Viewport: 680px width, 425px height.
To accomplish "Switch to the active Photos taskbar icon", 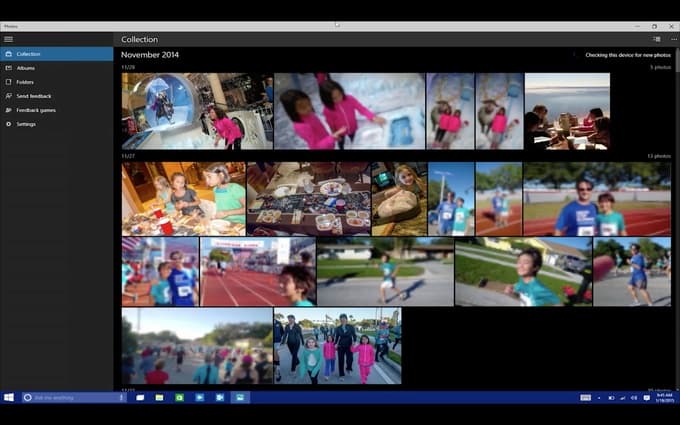I will [x=240, y=397].
